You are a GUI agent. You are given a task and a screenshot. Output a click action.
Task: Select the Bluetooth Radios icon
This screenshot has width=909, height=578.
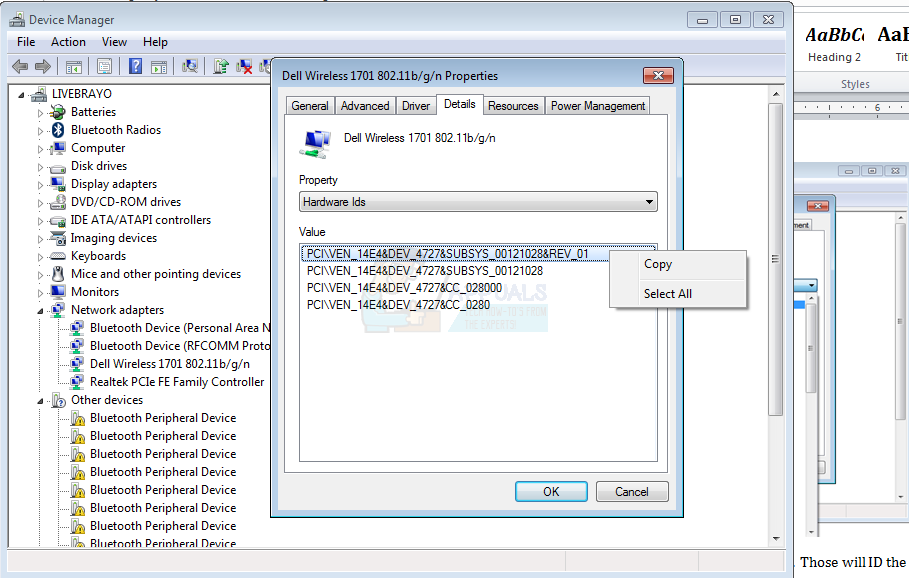coord(57,130)
